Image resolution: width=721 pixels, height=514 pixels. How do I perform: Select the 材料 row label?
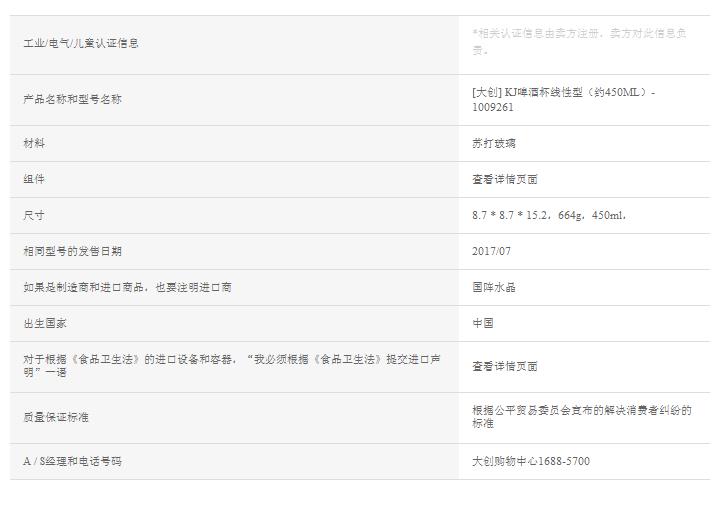click(34, 143)
